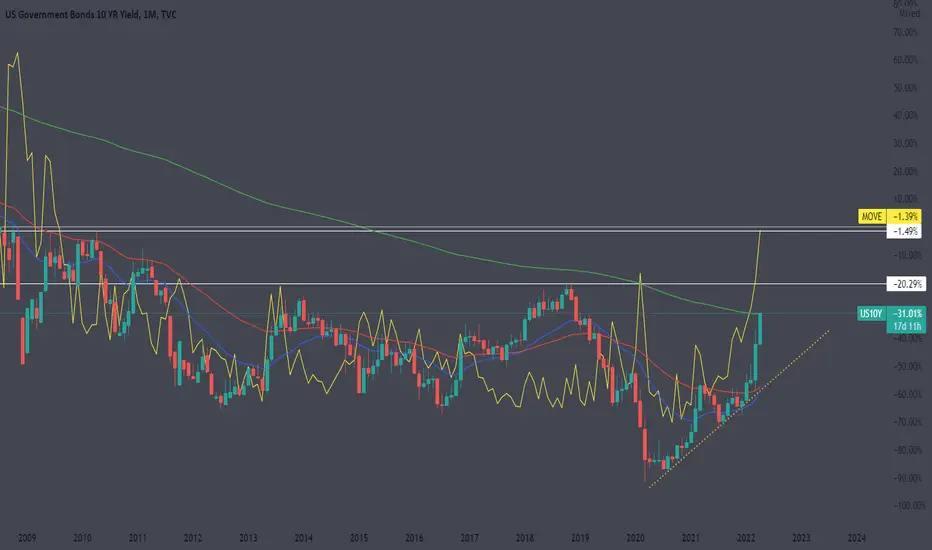The height and width of the screenshot is (550, 932).
Task: Click the 2015 label on time axis
Action: coord(358,538)
